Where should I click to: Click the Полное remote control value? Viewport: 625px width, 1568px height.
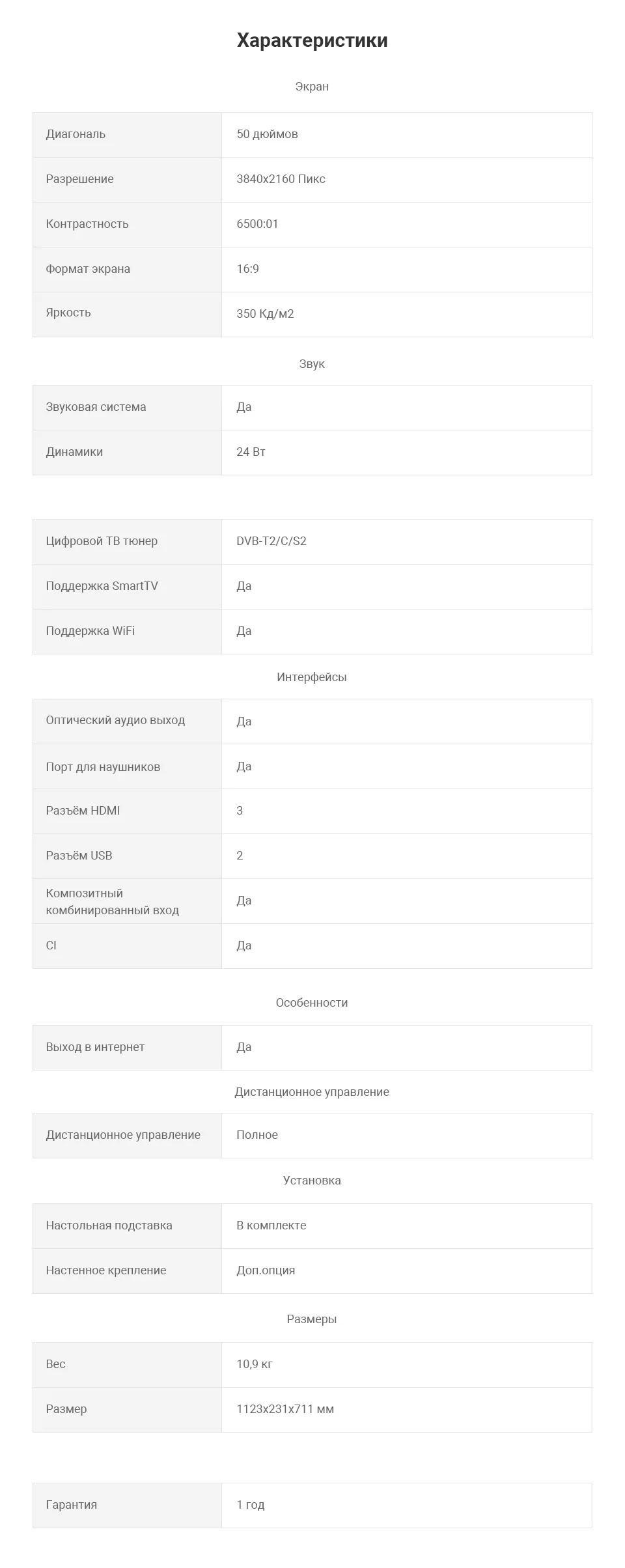click(x=257, y=1135)
